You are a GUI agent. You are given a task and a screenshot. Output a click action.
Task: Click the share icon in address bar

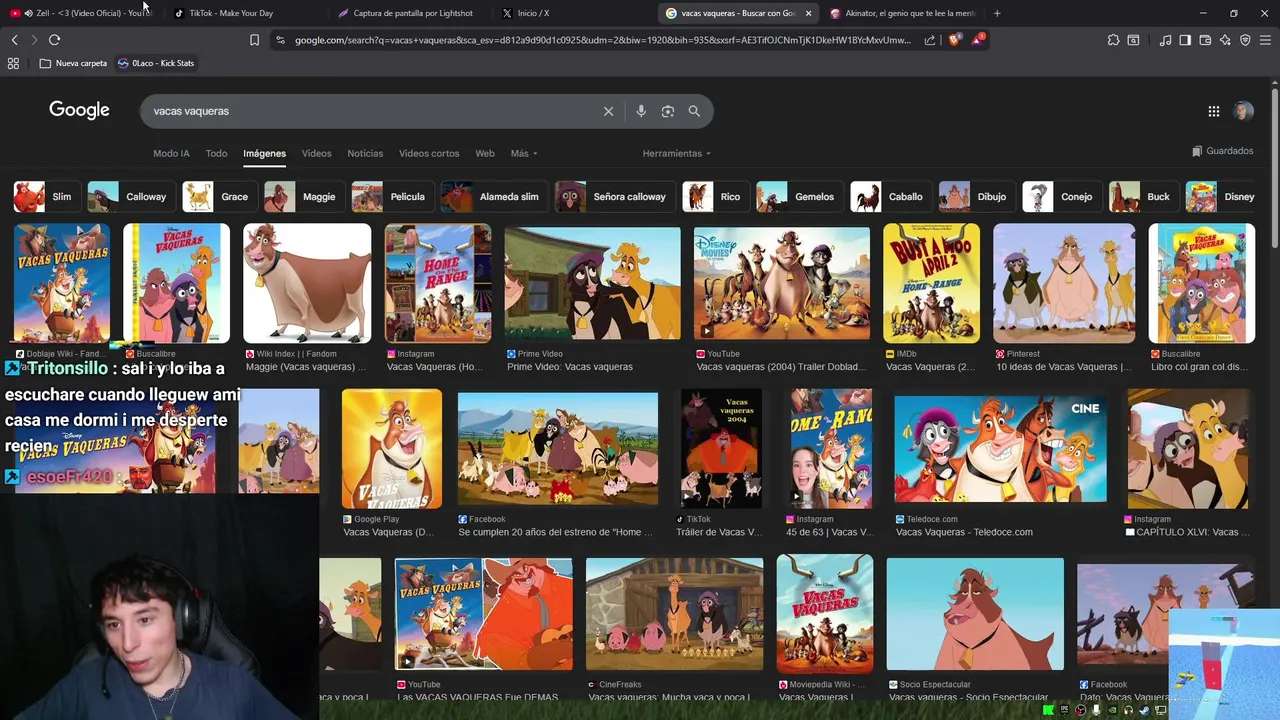pyautogui.click(x=930, y=40)
